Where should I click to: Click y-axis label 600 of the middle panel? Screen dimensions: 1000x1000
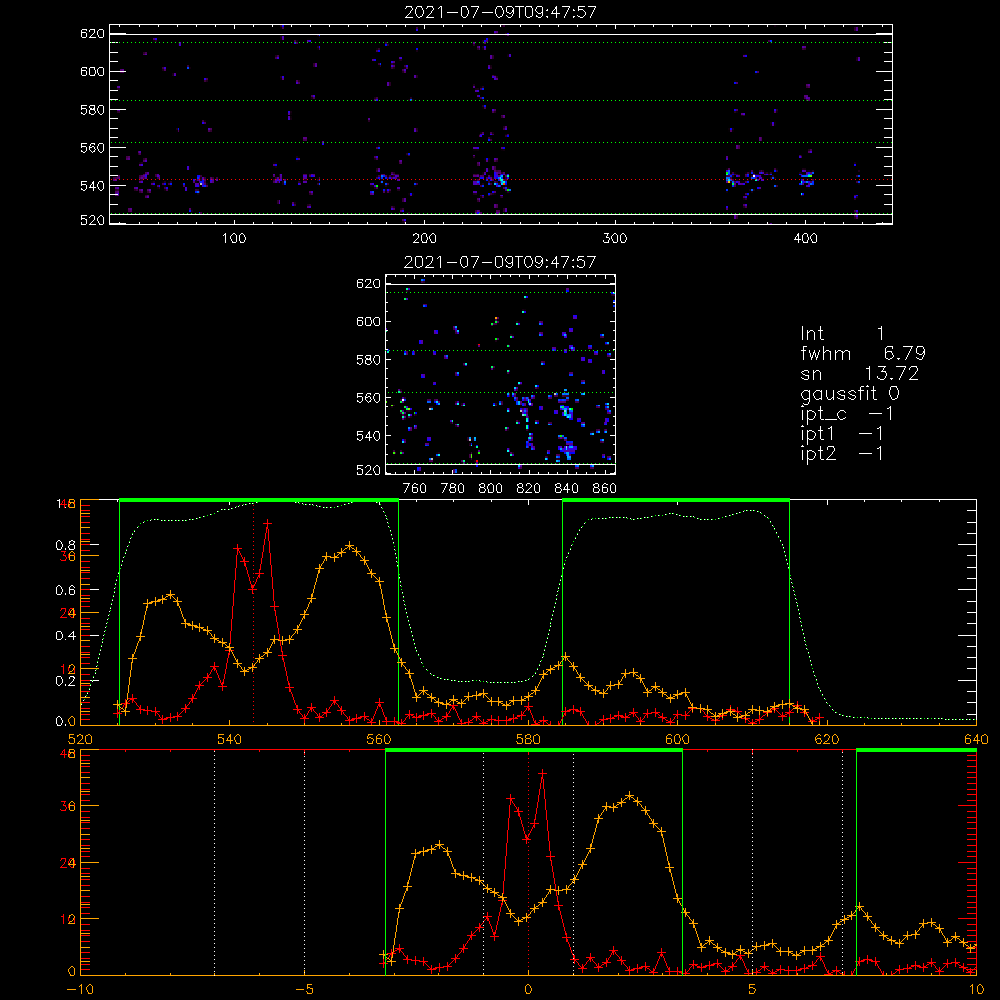[369, 321]
